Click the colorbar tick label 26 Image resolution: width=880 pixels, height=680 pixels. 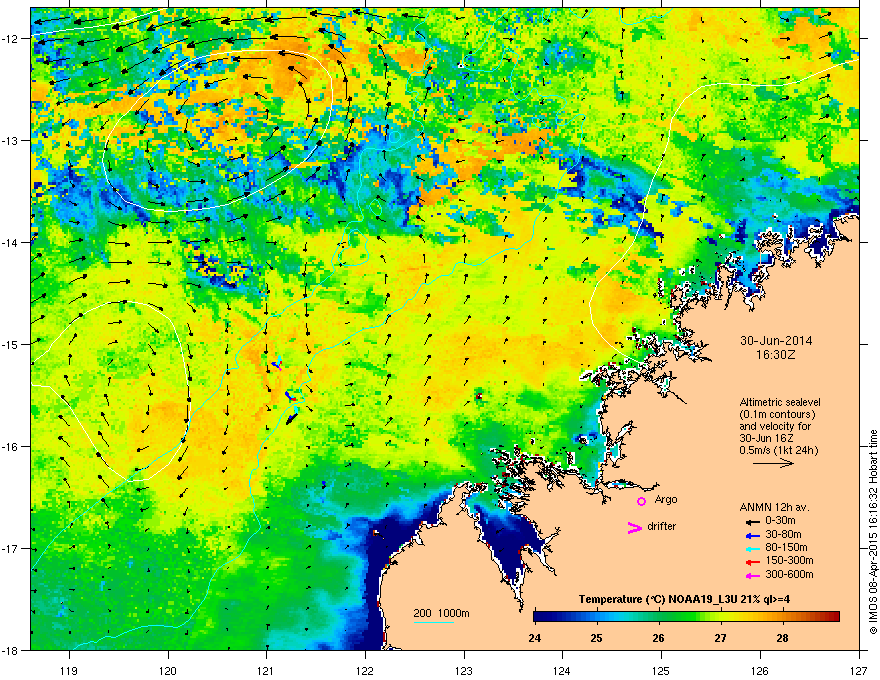(658, 638)
